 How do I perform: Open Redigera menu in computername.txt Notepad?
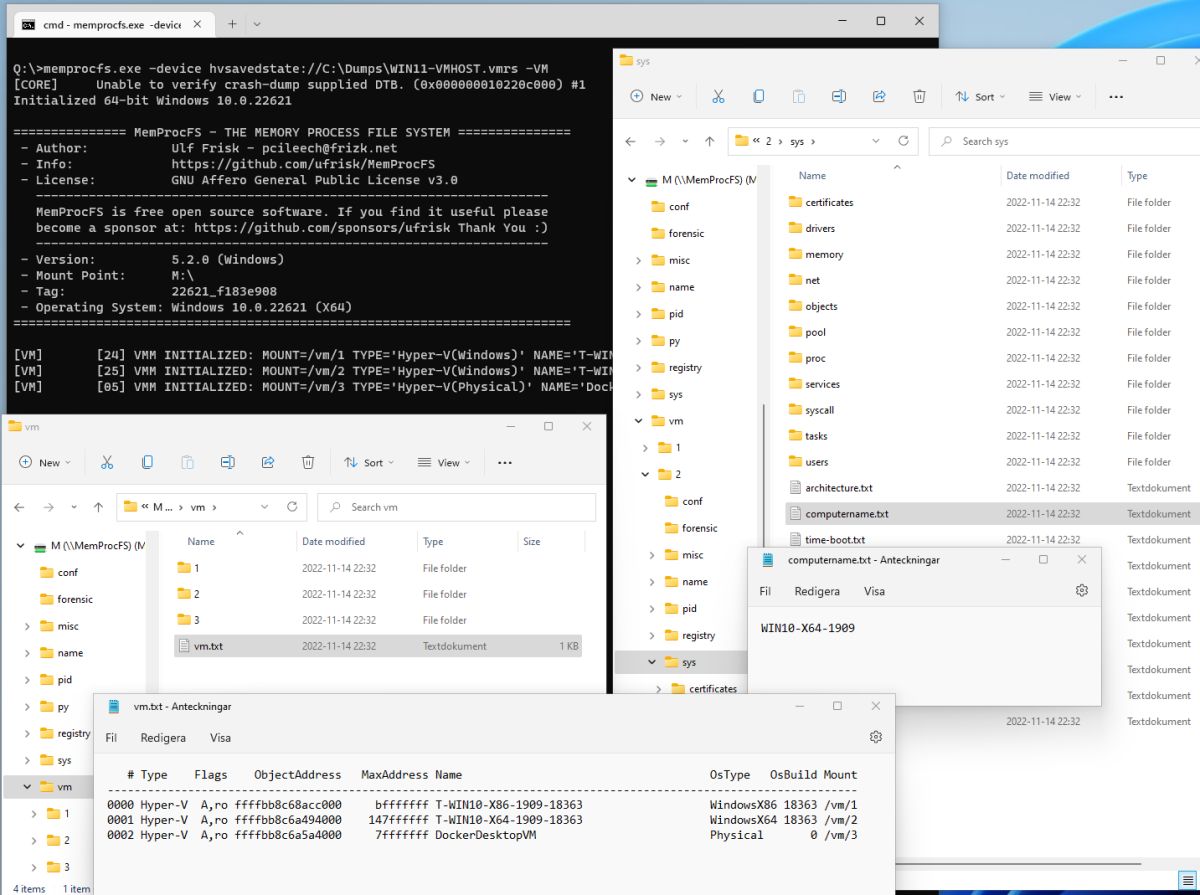tap(817, 591)
